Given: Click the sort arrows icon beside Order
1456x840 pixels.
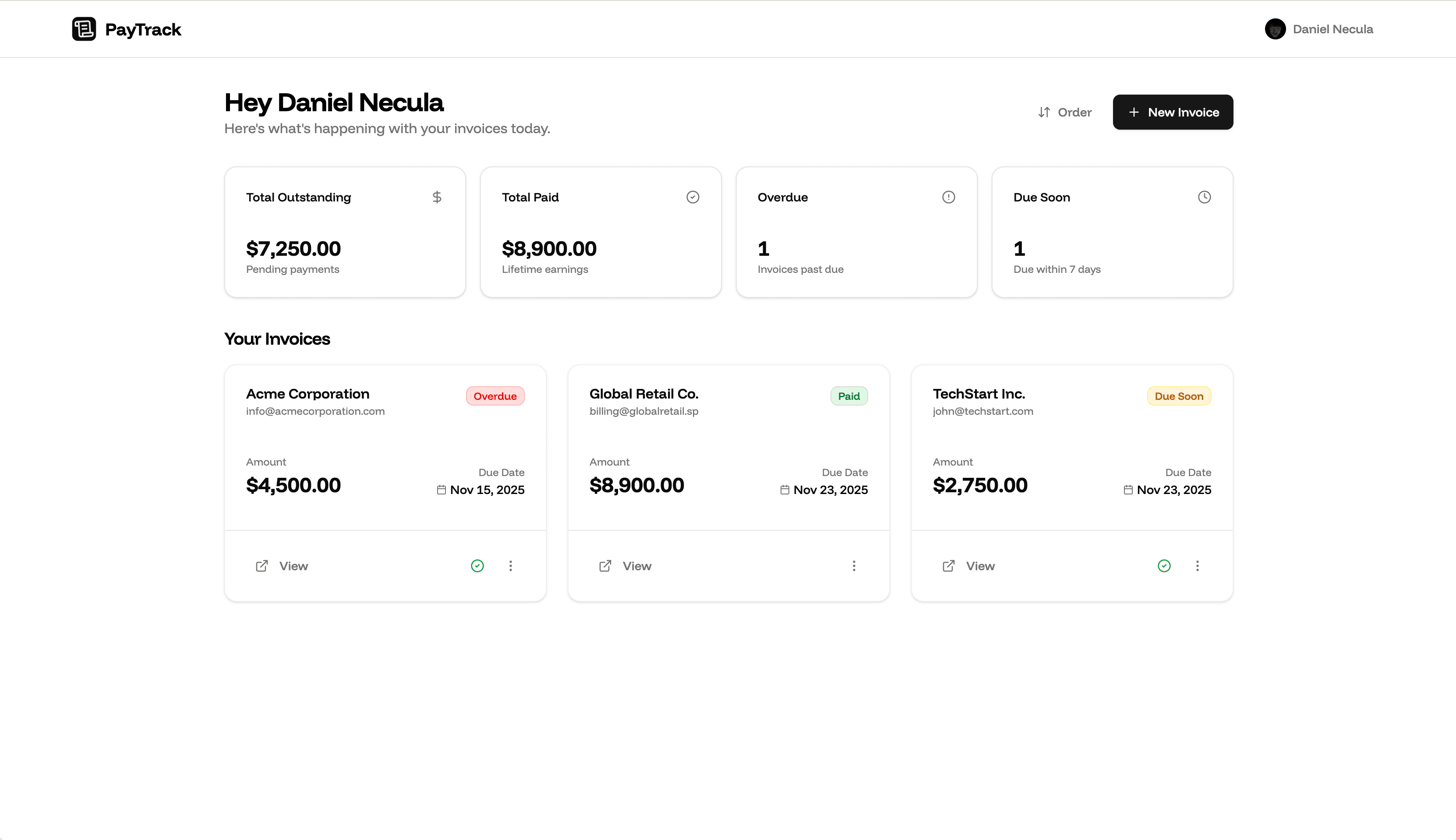Looking at the screenshot, I should [1044, 112].
